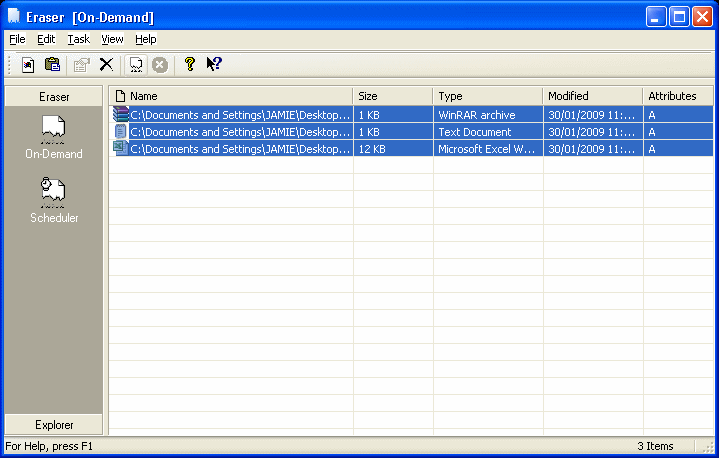Click the WinRAR archive type cell
Viewport: 719px width, 458px height.
coord(477,115)
